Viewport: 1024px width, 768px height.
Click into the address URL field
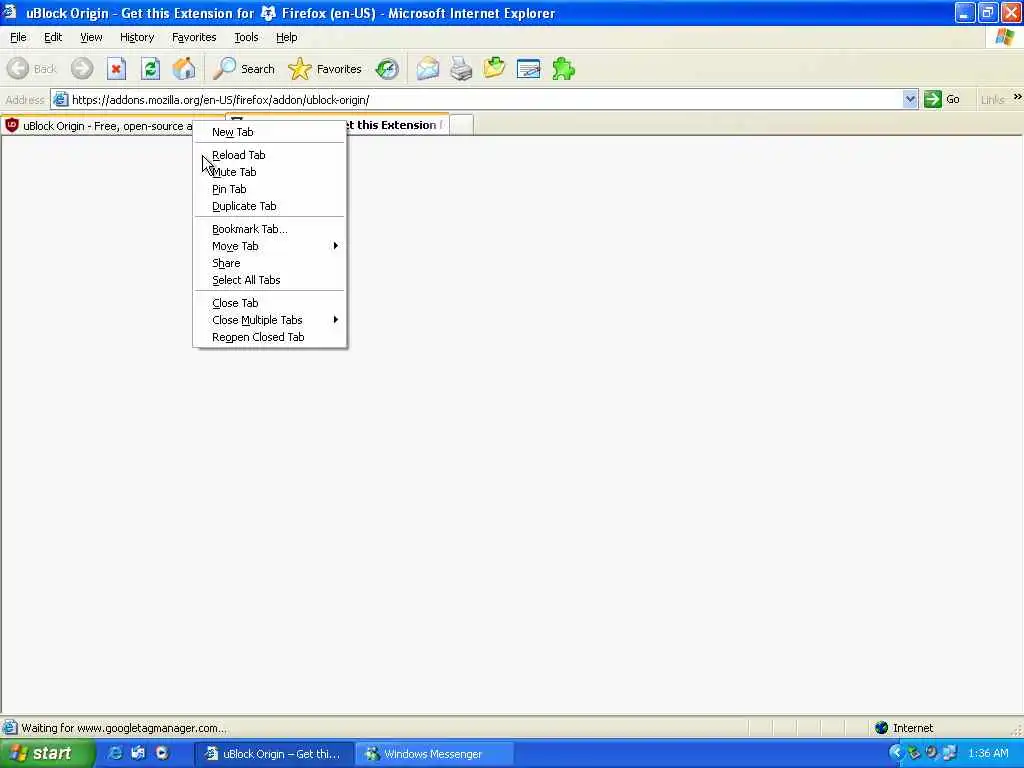[483, 99]
